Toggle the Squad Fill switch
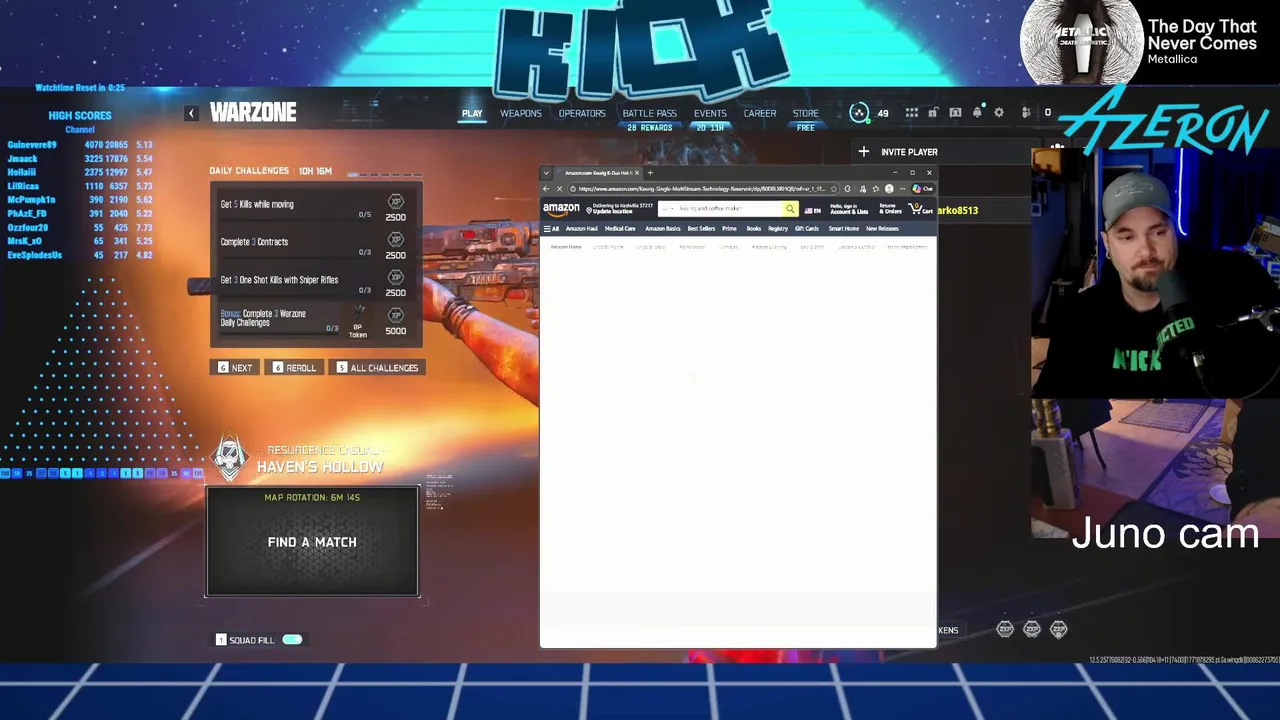1280x720 pixels. [x=292, y=640]
